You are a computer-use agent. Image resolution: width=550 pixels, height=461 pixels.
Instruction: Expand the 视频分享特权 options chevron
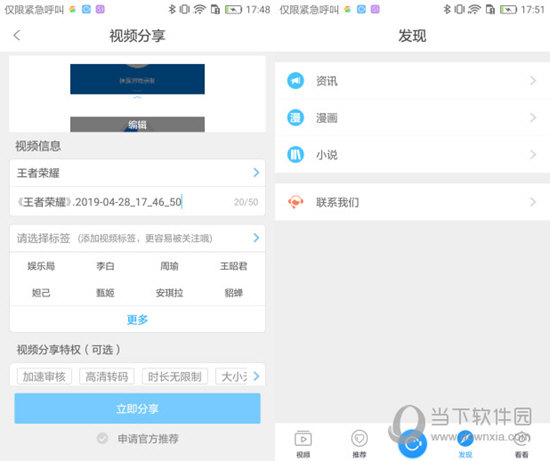(x=256, y=376)
